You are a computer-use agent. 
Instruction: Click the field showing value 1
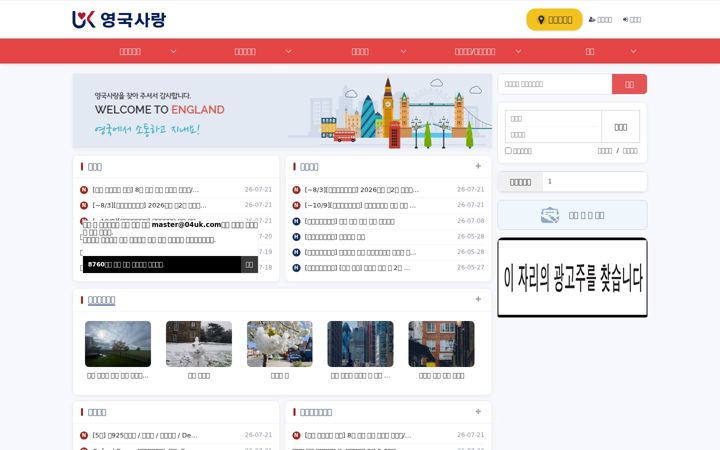pos(594,181)
